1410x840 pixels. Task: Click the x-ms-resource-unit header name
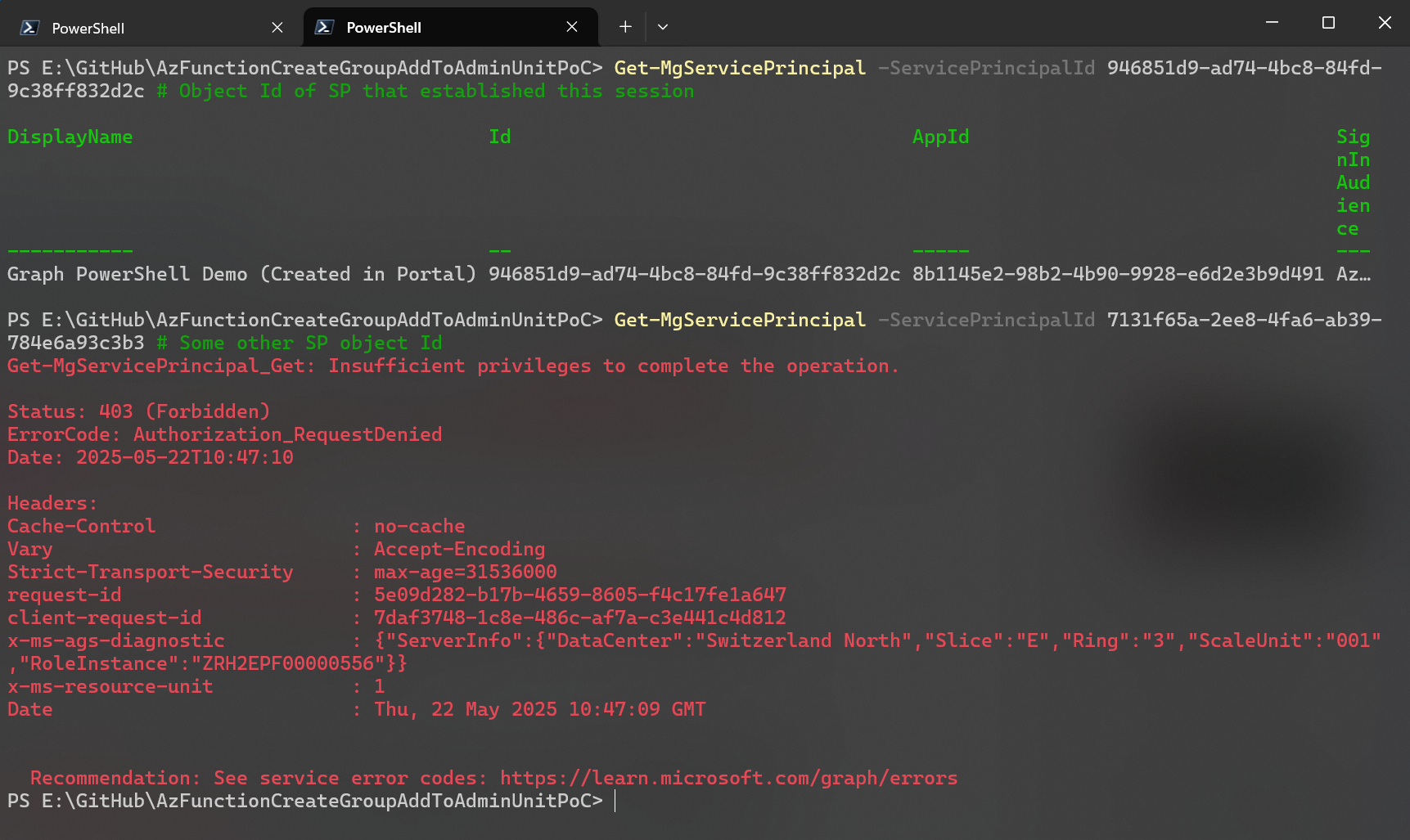(x=110, y=686)
